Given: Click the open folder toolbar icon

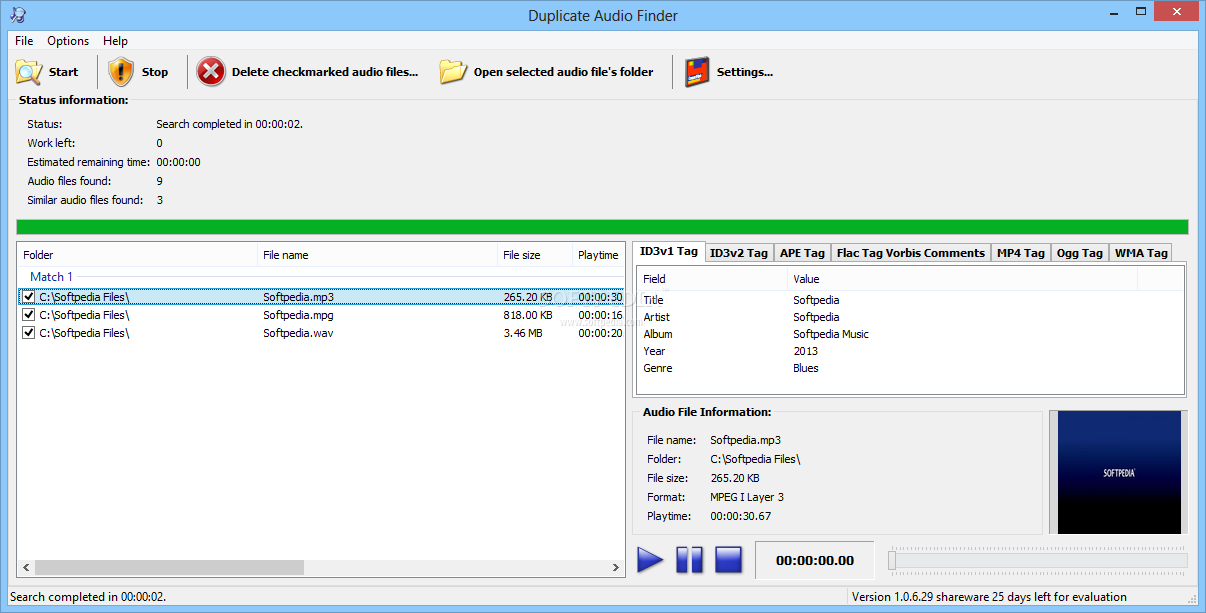Looking at the screenshot, I should [x=453, y=72].
